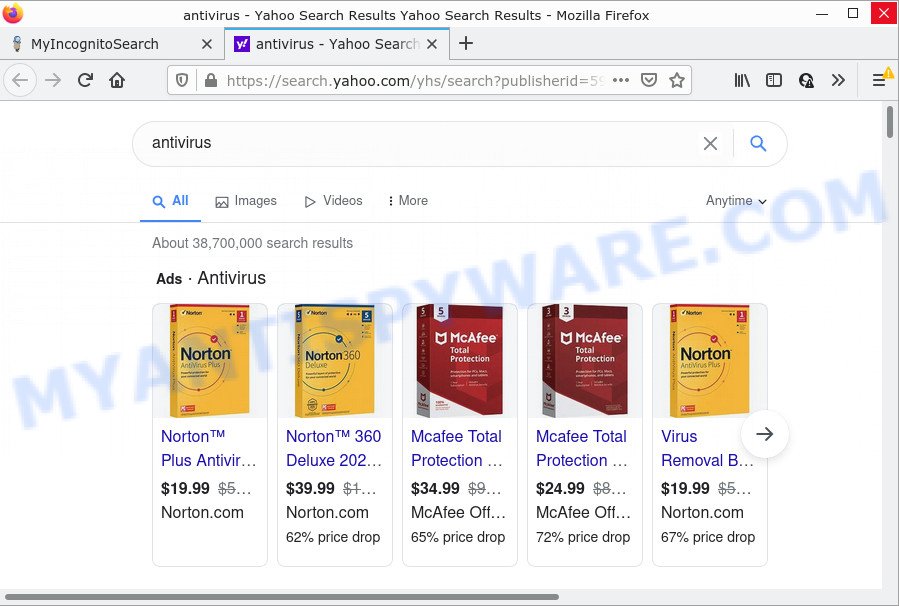Show next ads with arrow button
899x606 pixels.
pos(765,434)
